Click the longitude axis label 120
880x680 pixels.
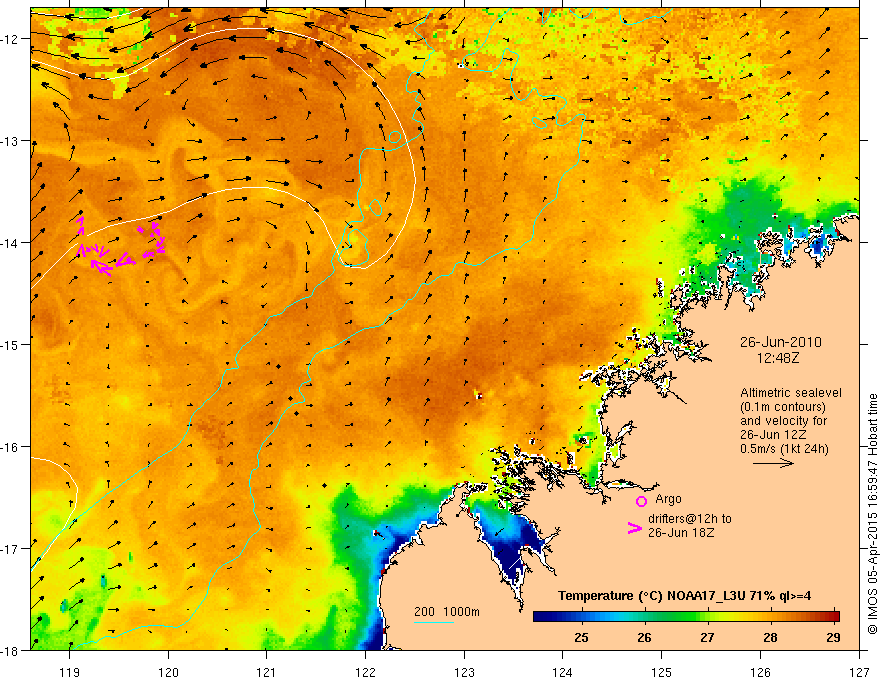tap(168, 672)
